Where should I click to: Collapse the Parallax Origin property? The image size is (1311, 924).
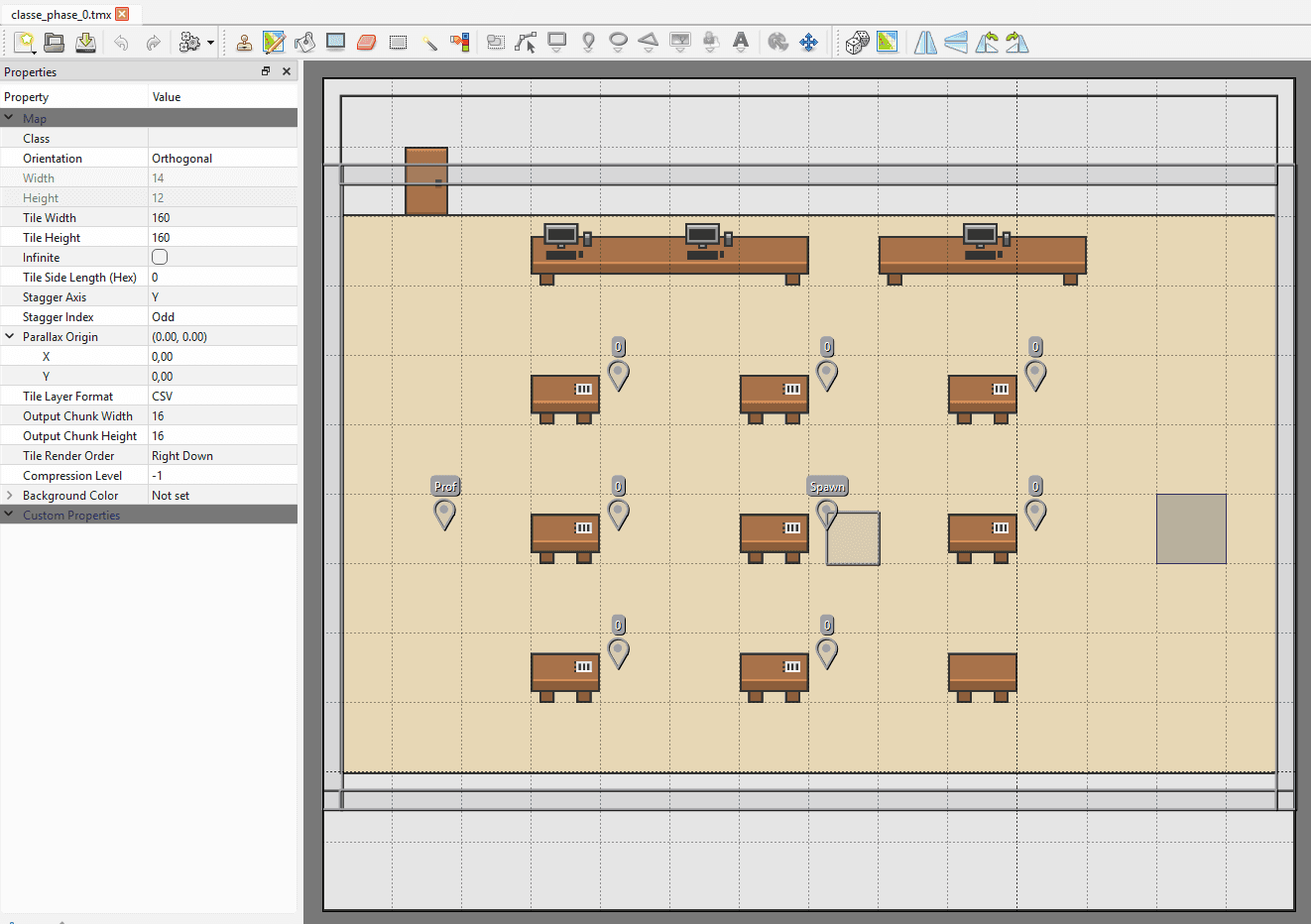tap(9, 336)
